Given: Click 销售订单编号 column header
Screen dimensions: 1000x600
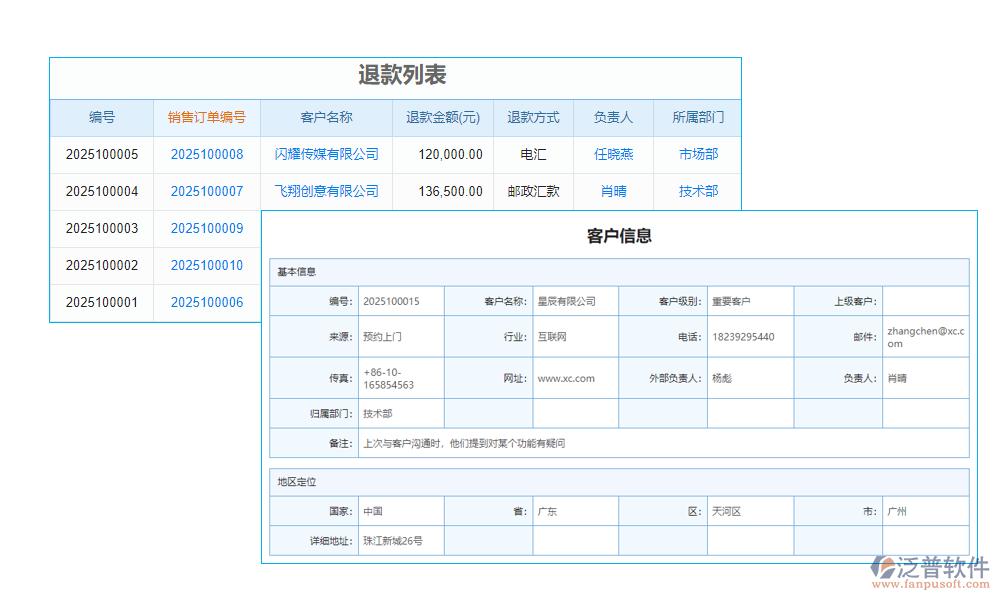Looking at the screenshot, I should 207,117.
